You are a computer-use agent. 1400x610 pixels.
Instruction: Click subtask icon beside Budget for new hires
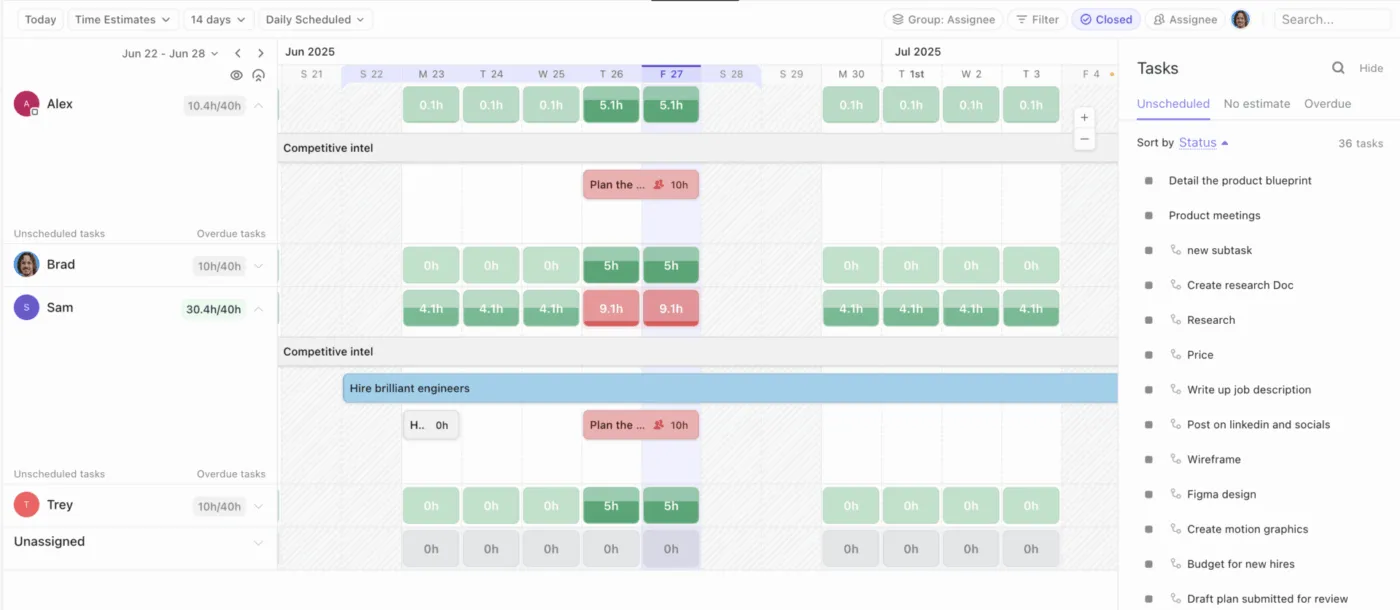(x=1176, y=564)
